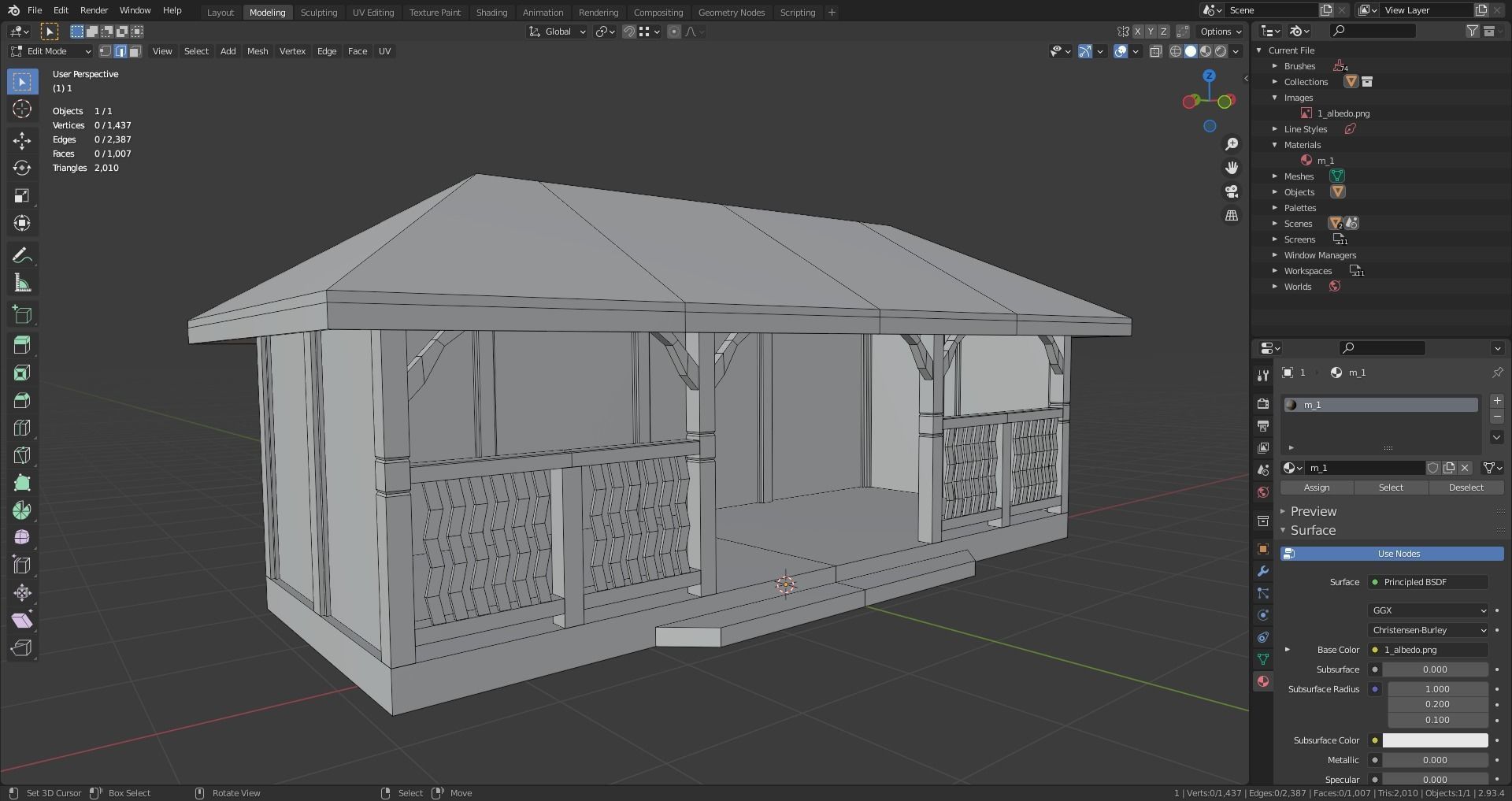1512x801 pixels.
Task: Click the Assign material button
Action: point(1317,488)
